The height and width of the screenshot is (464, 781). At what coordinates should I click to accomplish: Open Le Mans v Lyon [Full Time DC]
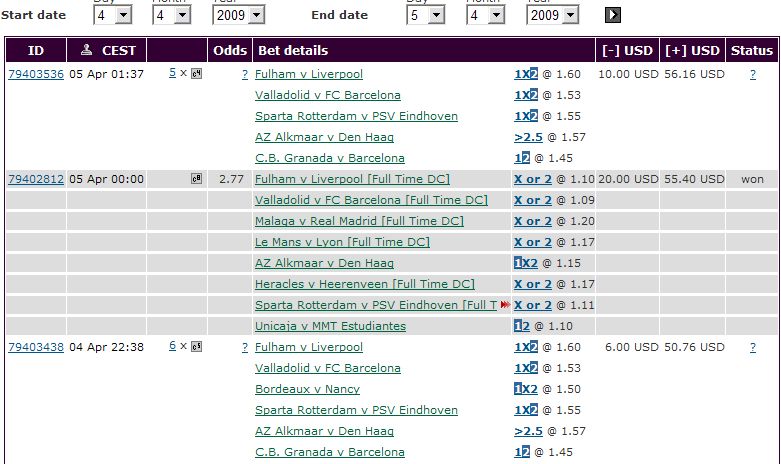[342, 242]
